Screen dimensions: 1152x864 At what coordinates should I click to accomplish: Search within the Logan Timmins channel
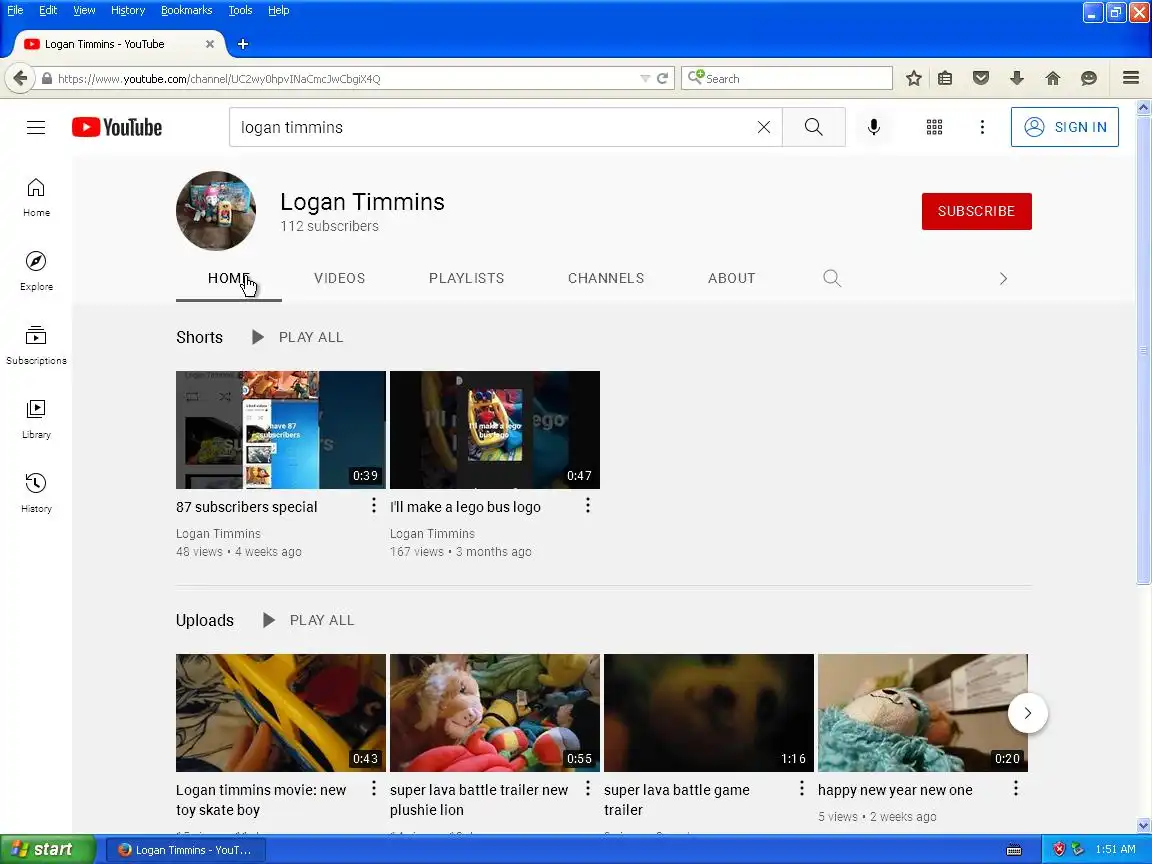(832, 278)
